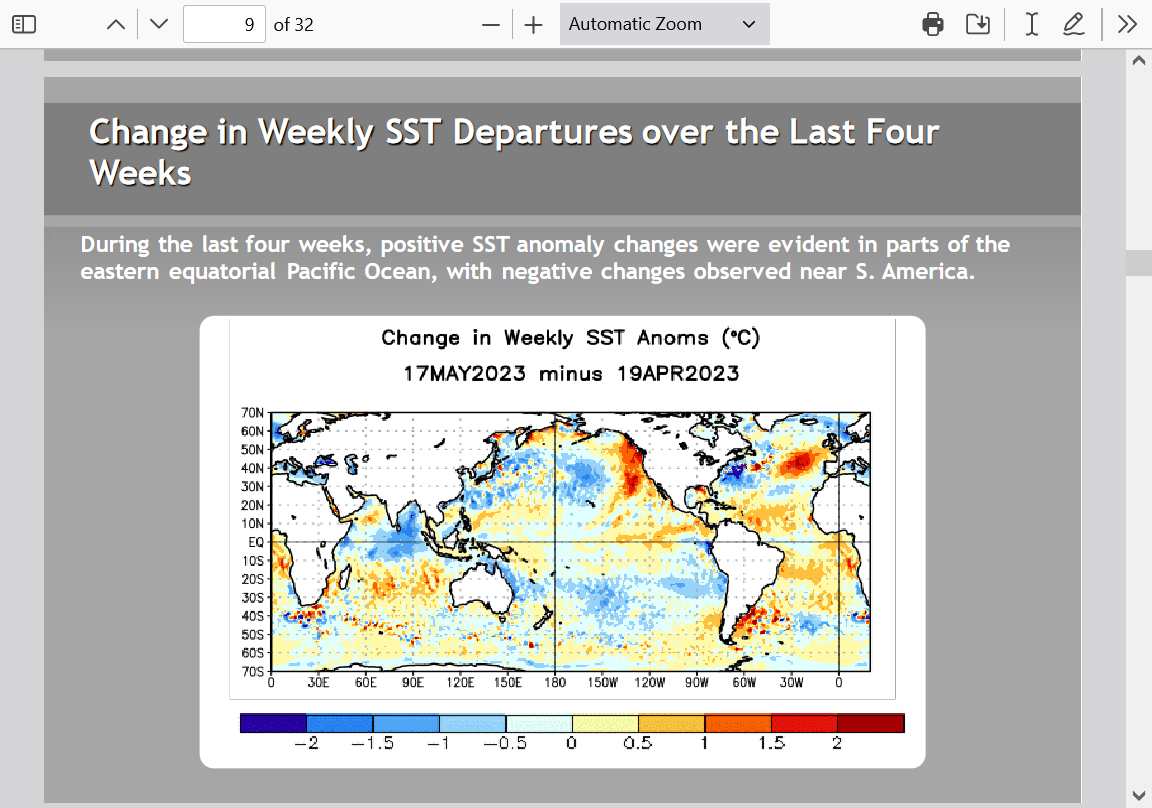Screen dimensions: 1152x808
Task: Go to next page arrow
Action: pos(159,24)
